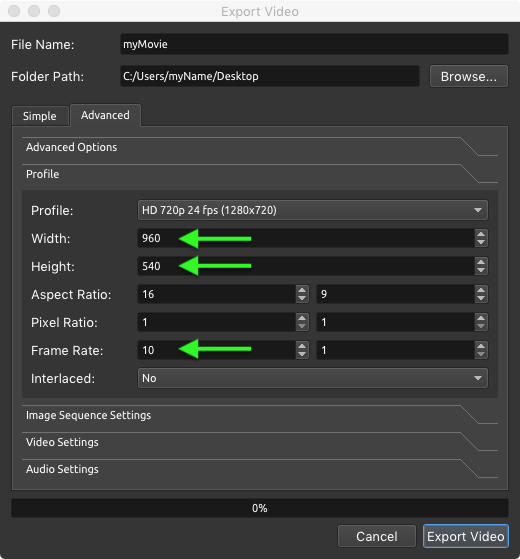Decrease Frame Rate numerator stepper down
The height and width of the screenshot is (559, 520).
pos(302,354)
